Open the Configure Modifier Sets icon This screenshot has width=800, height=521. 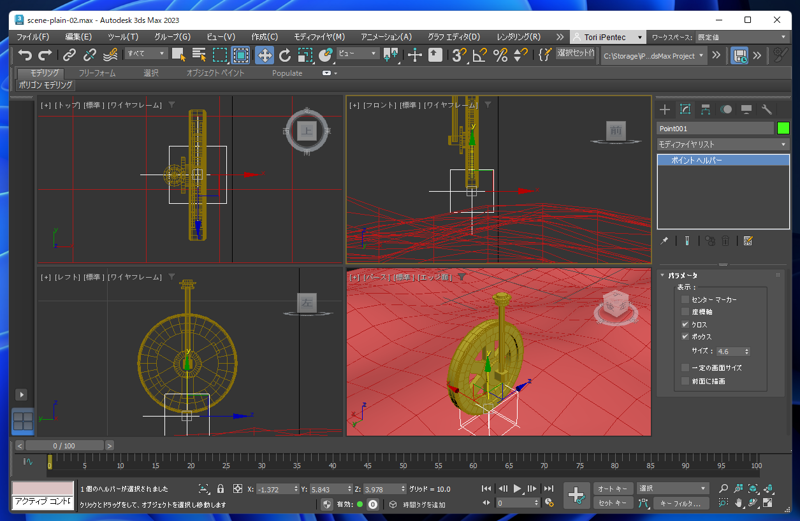tap(748, 241)
